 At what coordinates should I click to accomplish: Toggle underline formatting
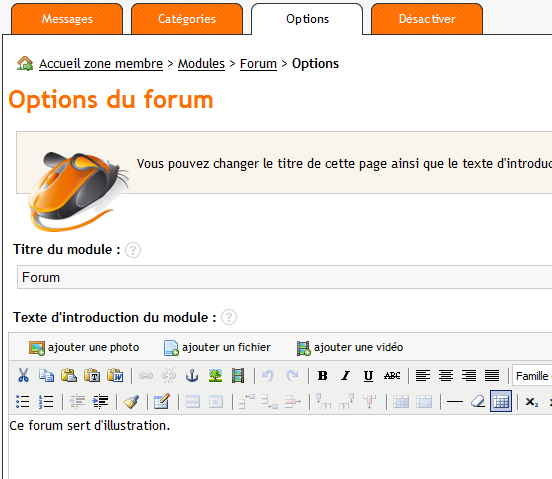click(x=368, y=376)
